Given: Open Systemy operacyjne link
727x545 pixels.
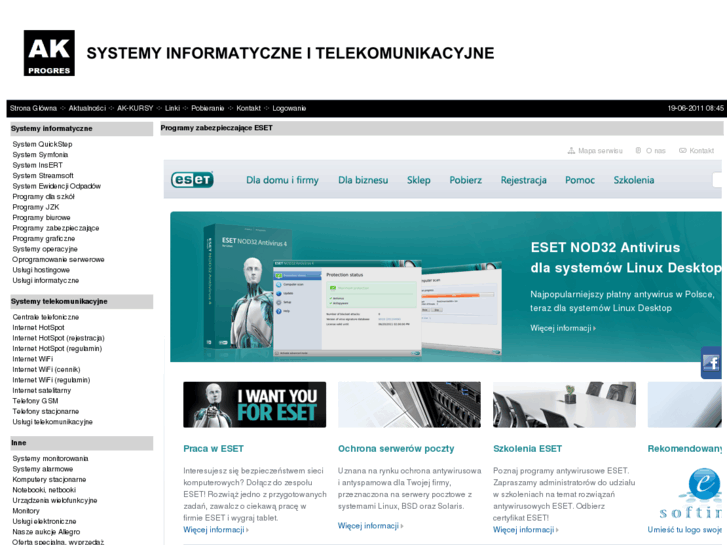Looking at the screenshot, I should [45, 249].
